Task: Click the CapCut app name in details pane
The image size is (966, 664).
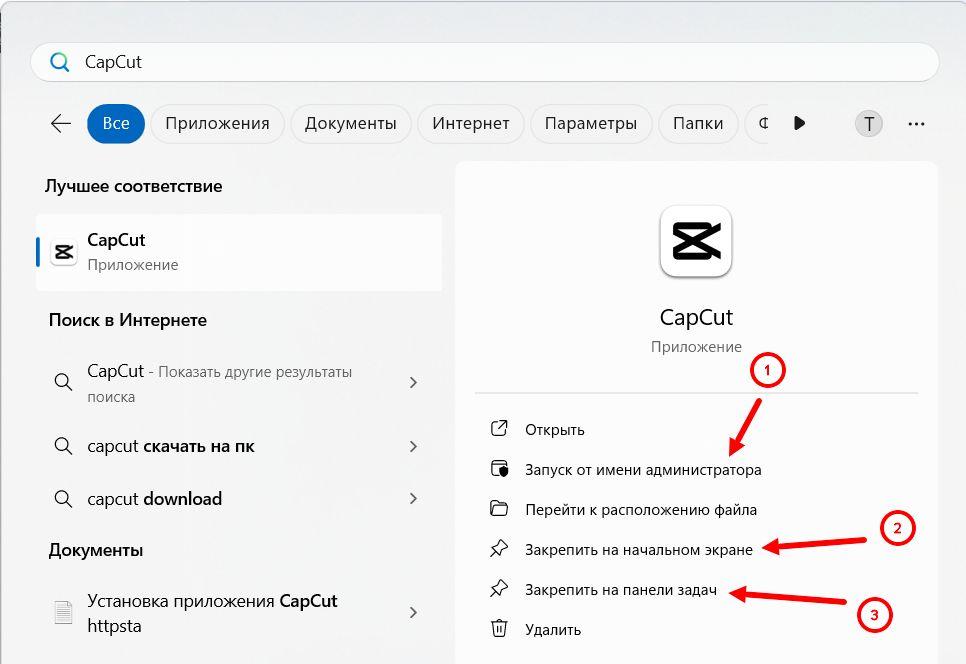Action: coord(696,318)
